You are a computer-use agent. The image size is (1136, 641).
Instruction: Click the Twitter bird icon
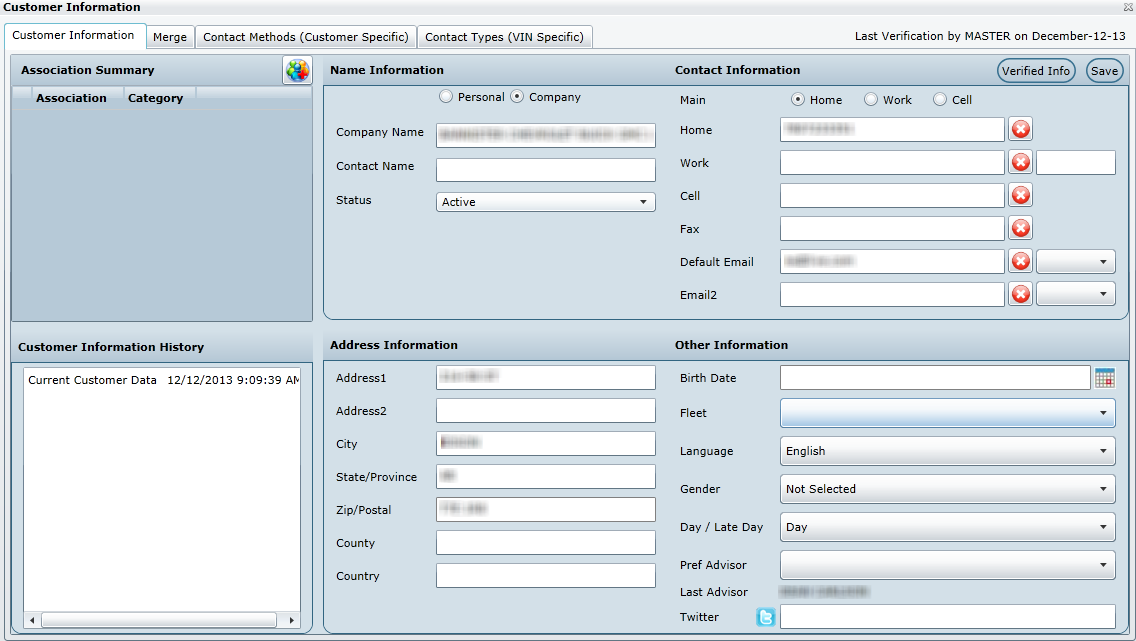click(x=765, y=617)
